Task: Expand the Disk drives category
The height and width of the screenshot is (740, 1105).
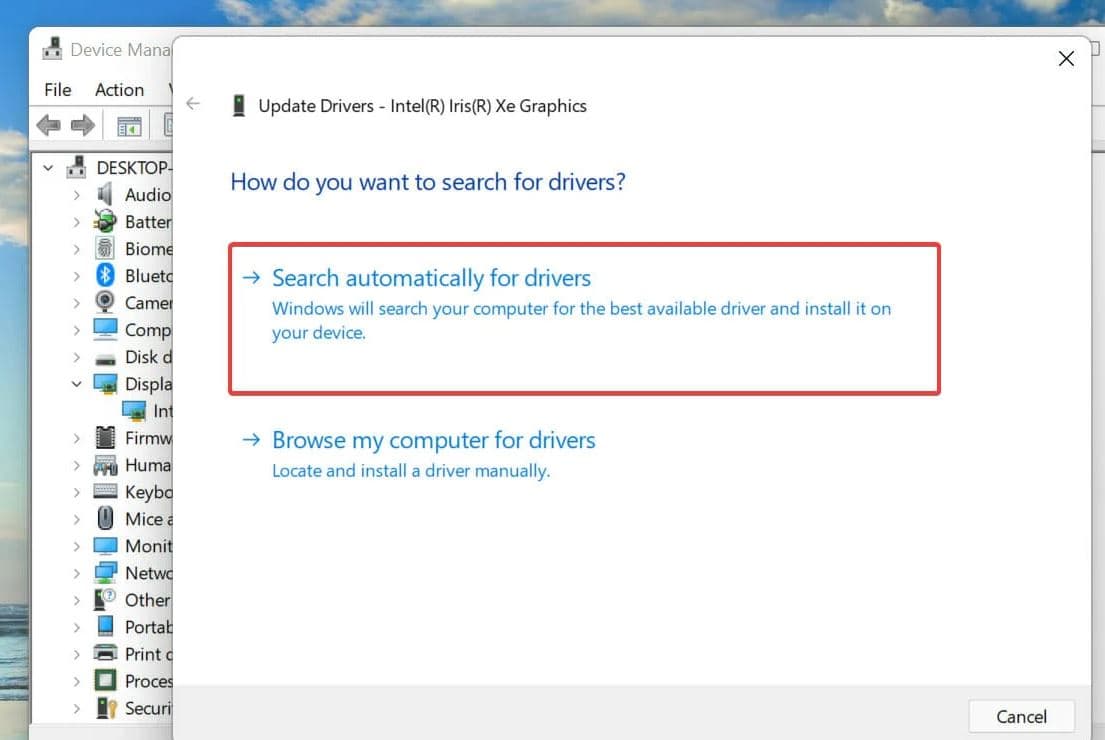Action: [x=76, y=357]
